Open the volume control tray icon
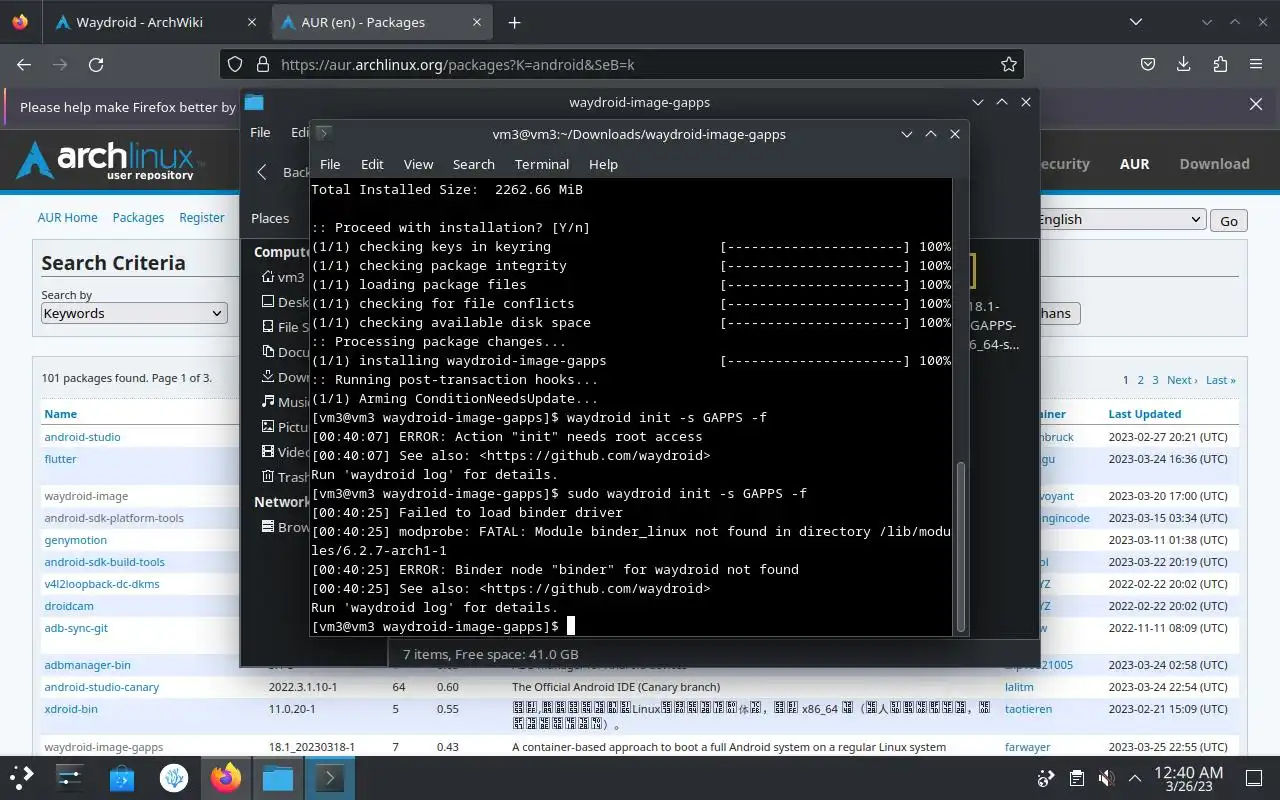1280x800 pixels. [1106, 778]
